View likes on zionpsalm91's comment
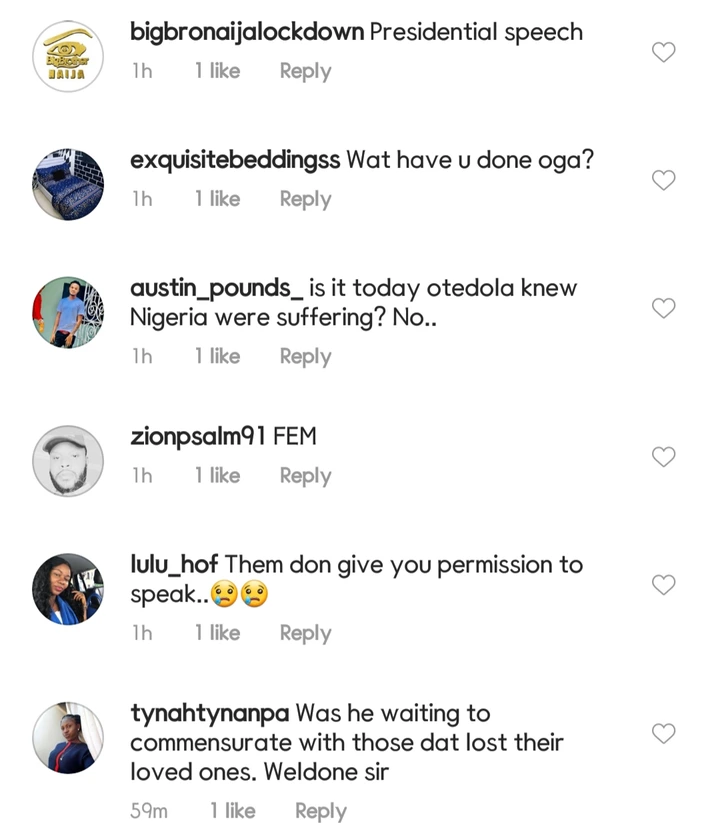Image resolution: width=720 pixels, height=823 pixels. point(217,476)
